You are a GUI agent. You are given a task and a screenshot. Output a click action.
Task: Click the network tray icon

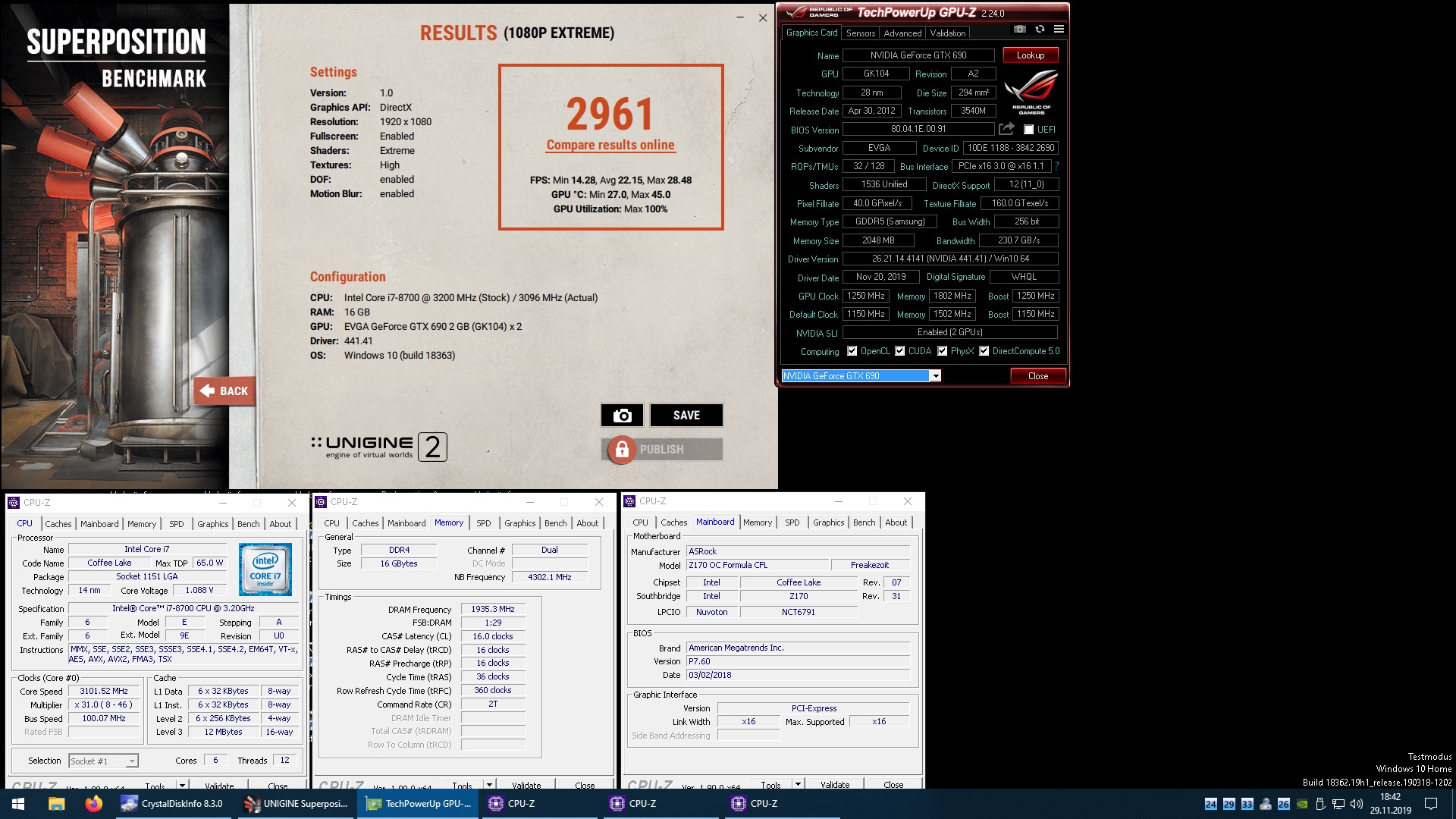(1338, 804)
